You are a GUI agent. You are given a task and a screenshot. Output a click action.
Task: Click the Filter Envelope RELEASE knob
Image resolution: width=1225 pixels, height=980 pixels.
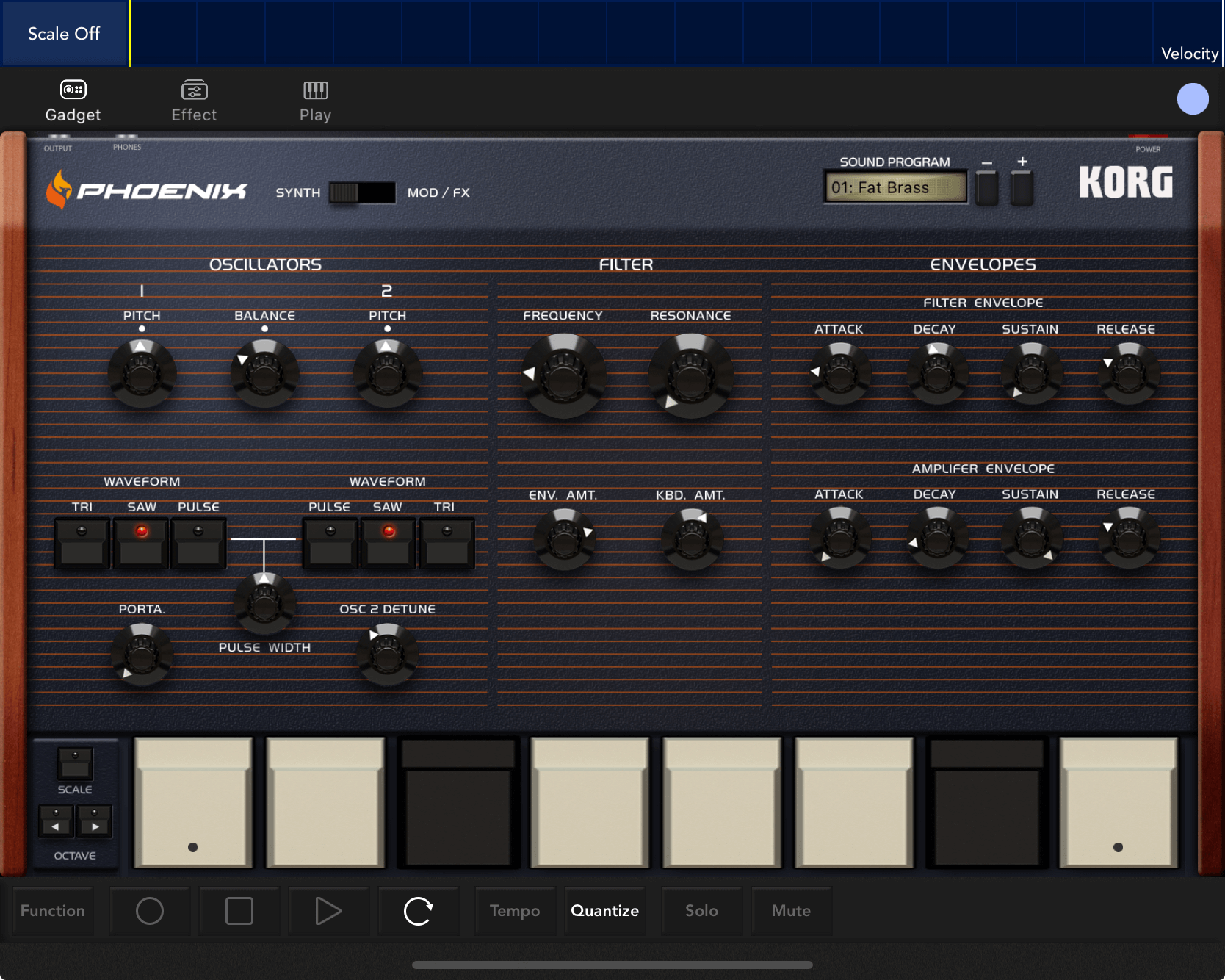coord(1129,374)
